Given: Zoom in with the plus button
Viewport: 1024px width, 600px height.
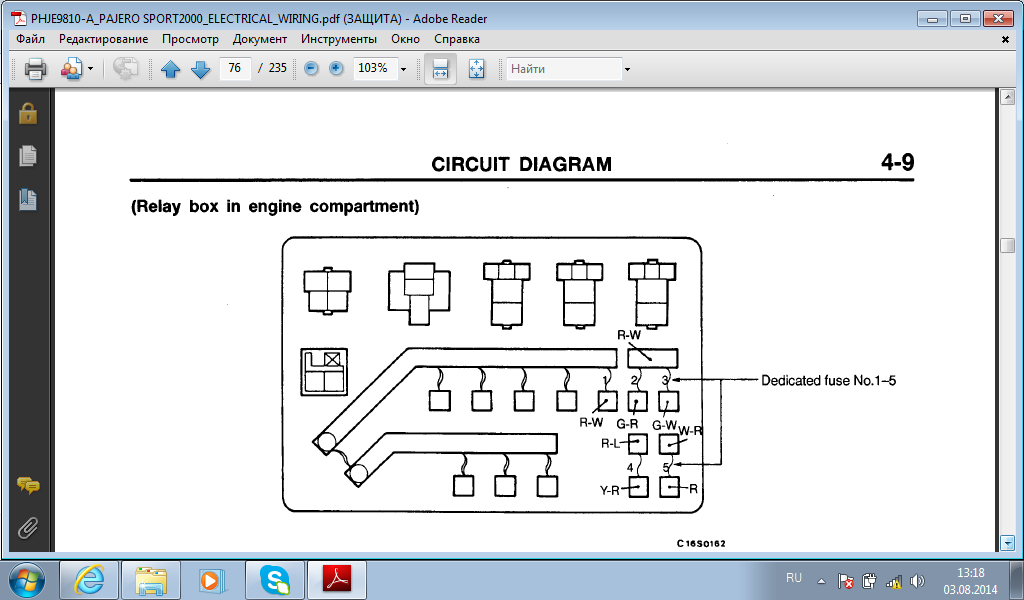Looking at the screenshot, I should (x=336, y=69).
